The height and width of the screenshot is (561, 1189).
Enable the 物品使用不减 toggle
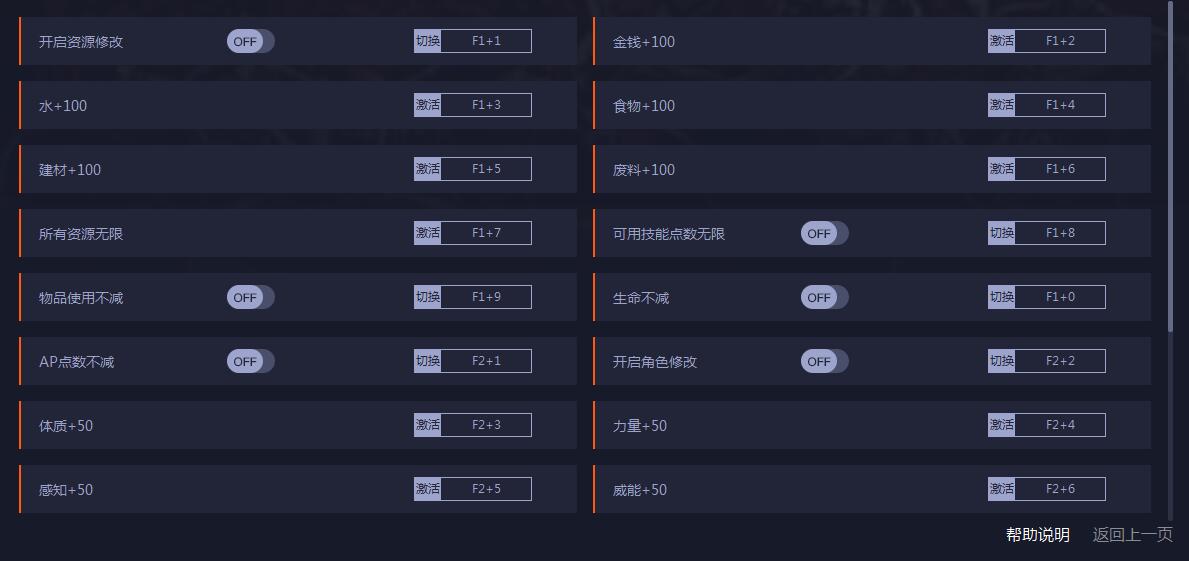pos(250,297)
